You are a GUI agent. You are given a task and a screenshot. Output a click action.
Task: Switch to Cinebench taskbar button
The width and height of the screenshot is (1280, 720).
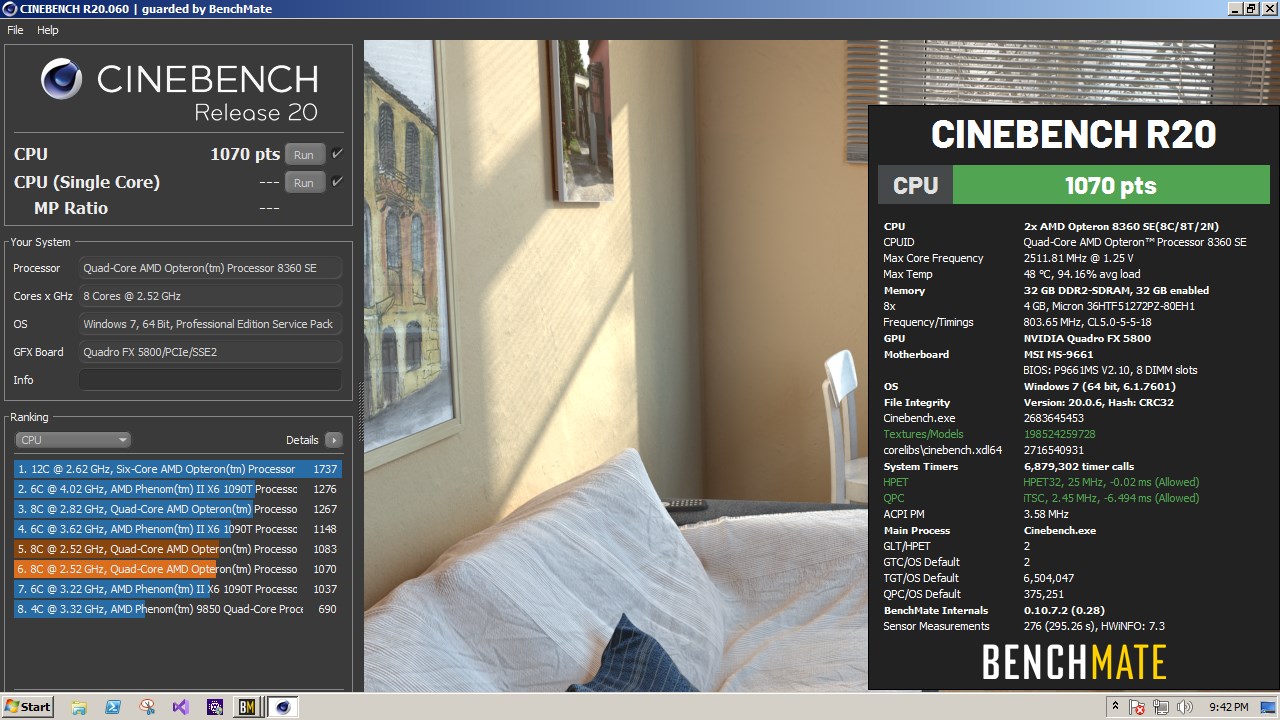[283, 707]
